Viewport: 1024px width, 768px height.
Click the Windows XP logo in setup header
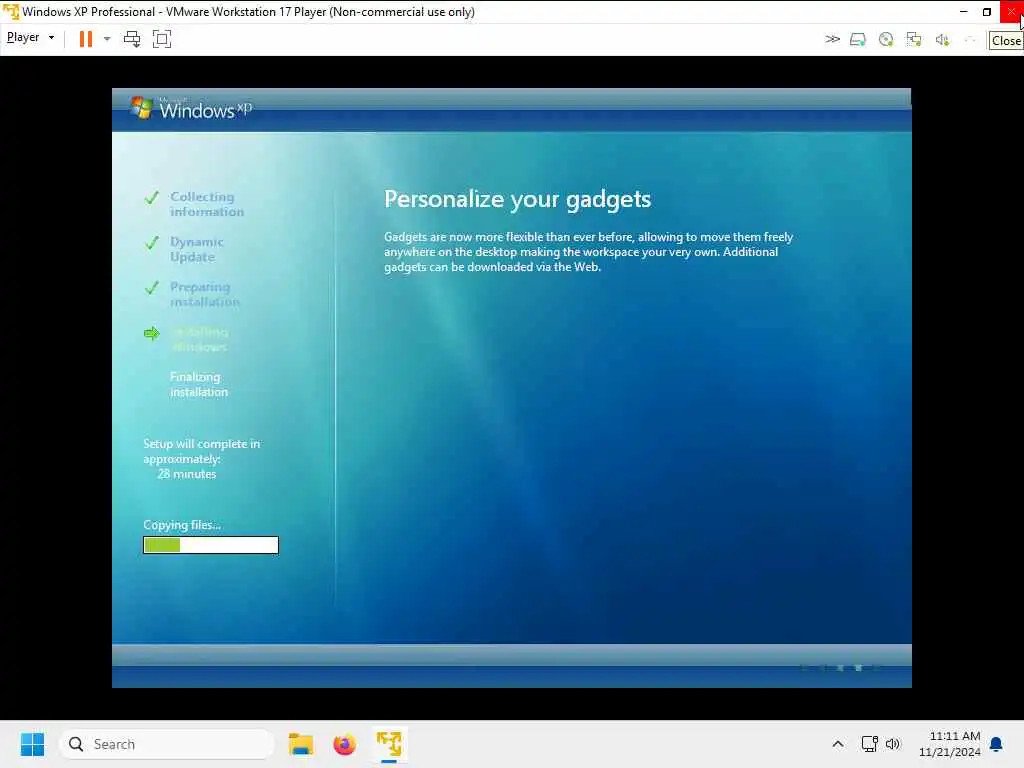(191, 108)
